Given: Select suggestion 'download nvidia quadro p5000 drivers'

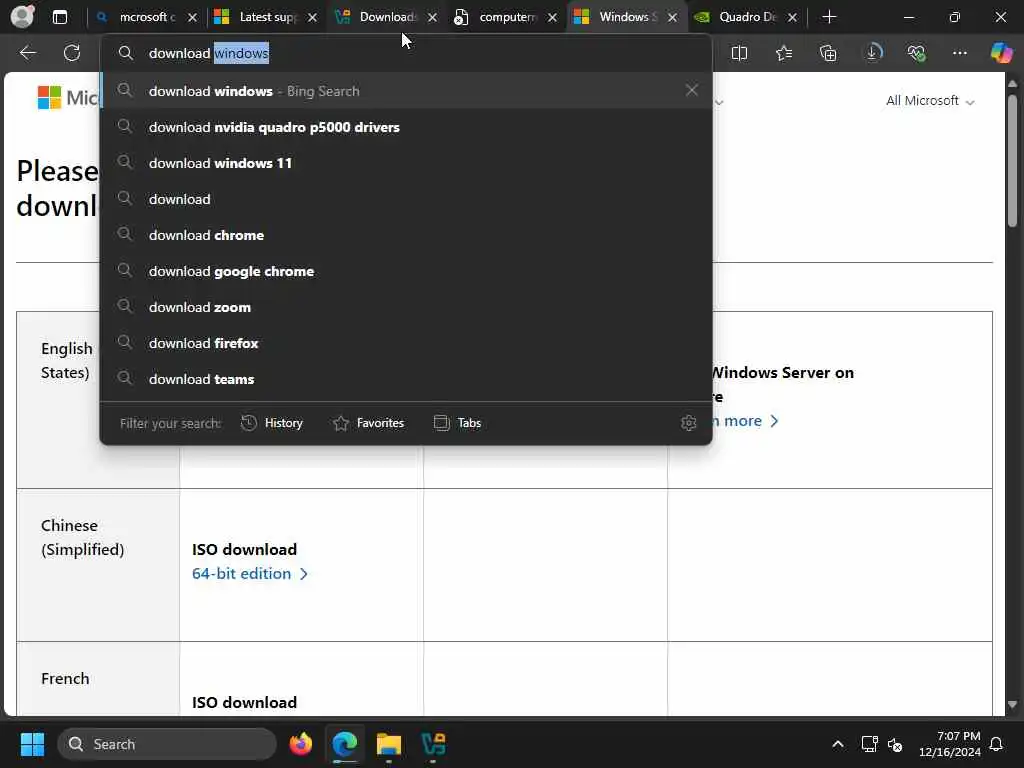Looking at the screenshot, I should (x=406, y=127).
